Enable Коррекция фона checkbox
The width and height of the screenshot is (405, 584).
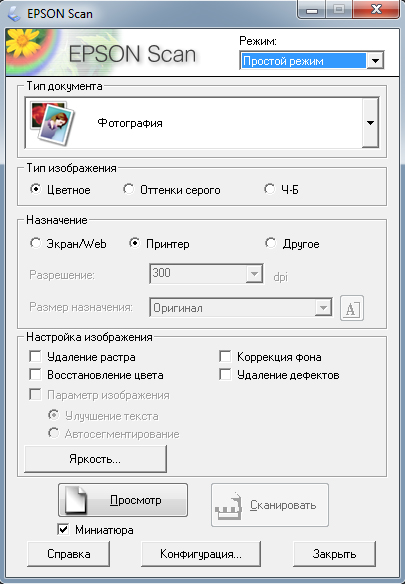(225, 356)
